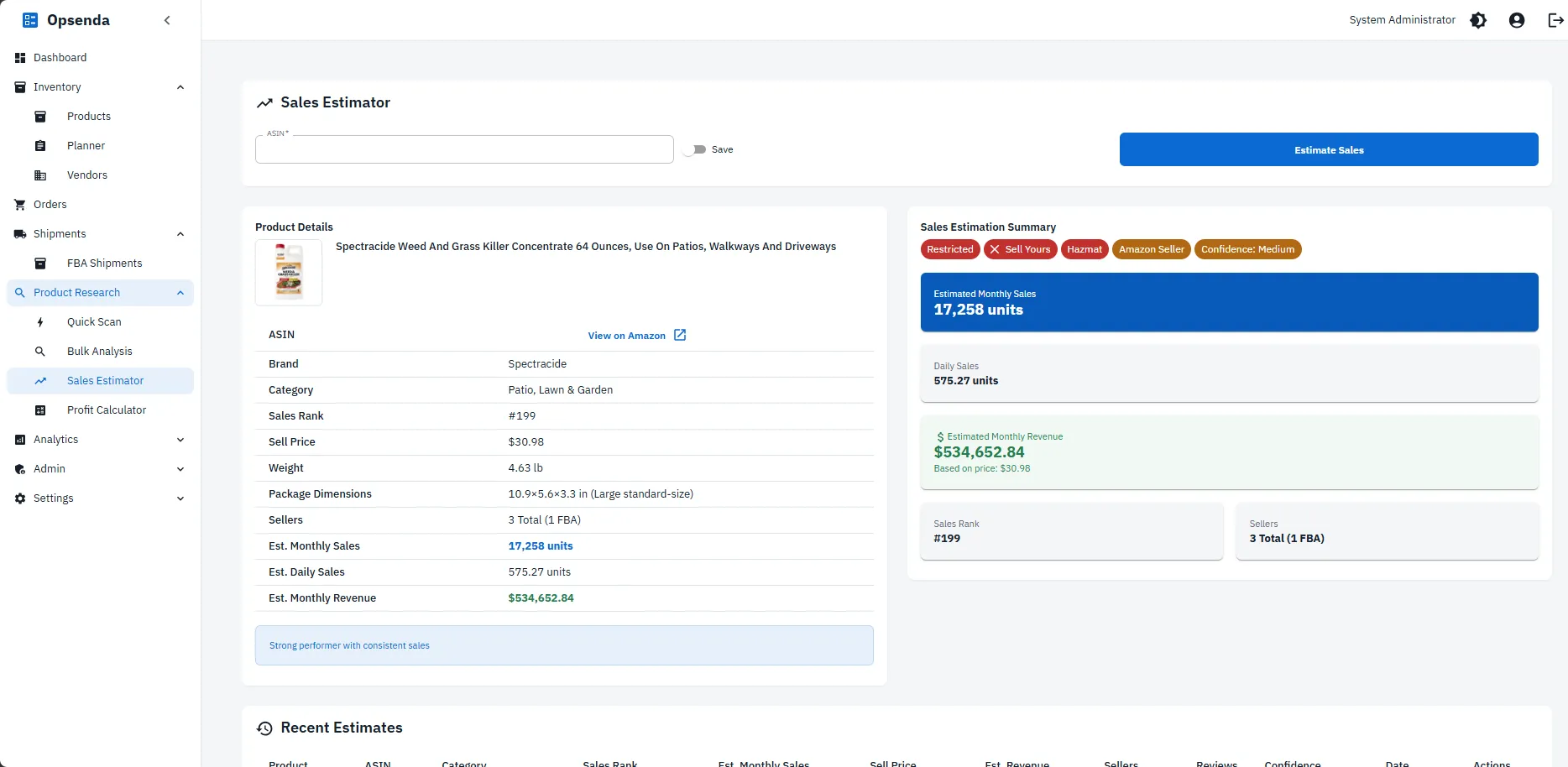Click the Sales Estimator trend icon in sidebar
Viewport: 1568px width, 767px height.
click(40, 381)
